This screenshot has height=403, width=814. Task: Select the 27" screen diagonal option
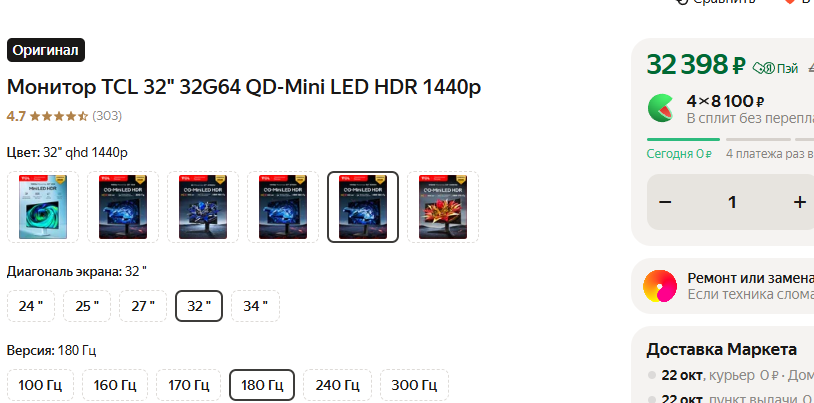(143, 306)
